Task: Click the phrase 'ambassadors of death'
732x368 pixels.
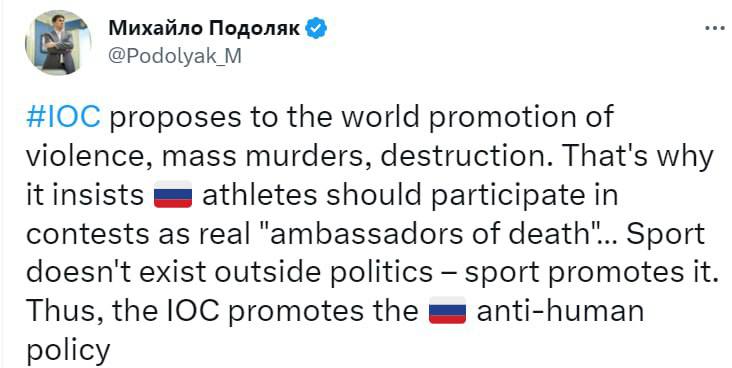Action: click(x=430, y=233)
